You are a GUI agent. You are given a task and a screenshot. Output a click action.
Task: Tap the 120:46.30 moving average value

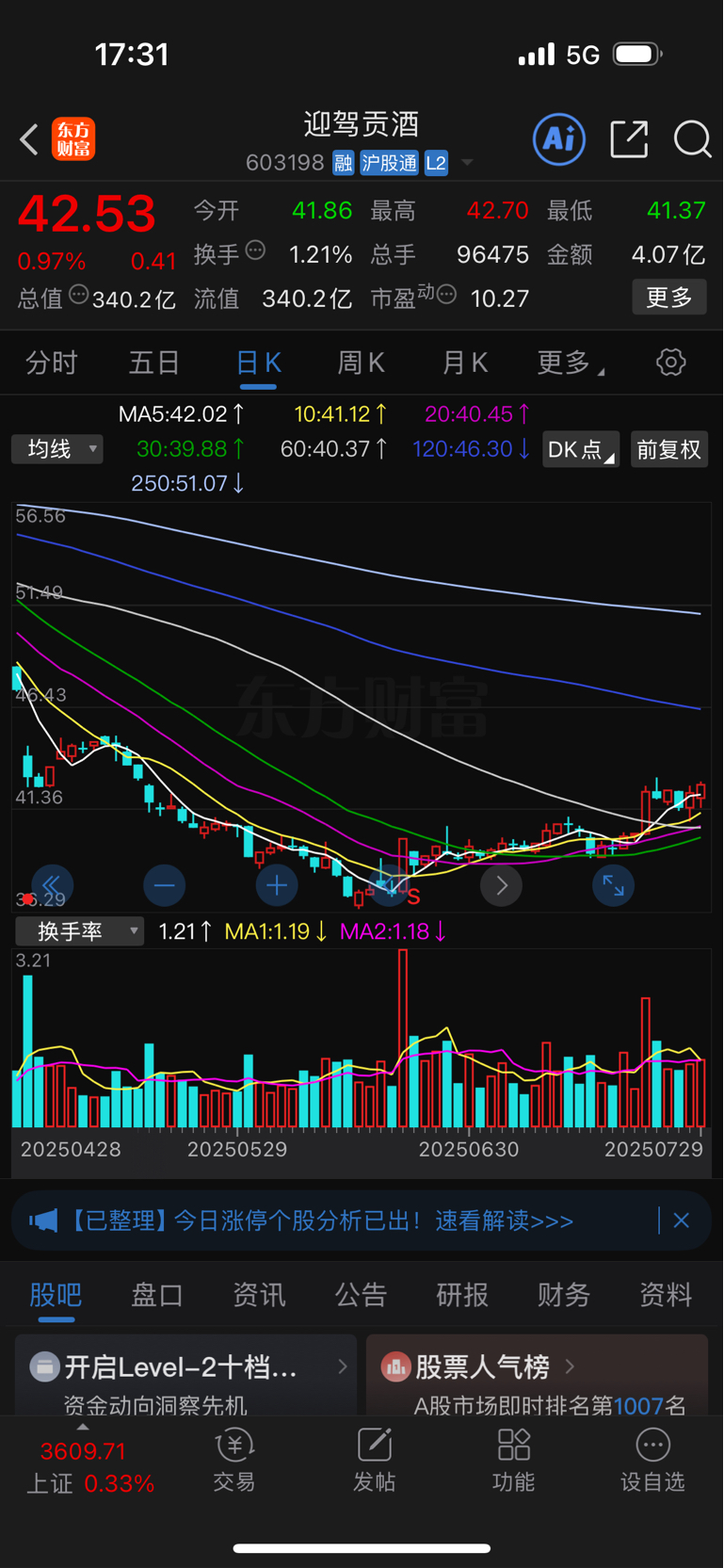[x=472, y=449]
